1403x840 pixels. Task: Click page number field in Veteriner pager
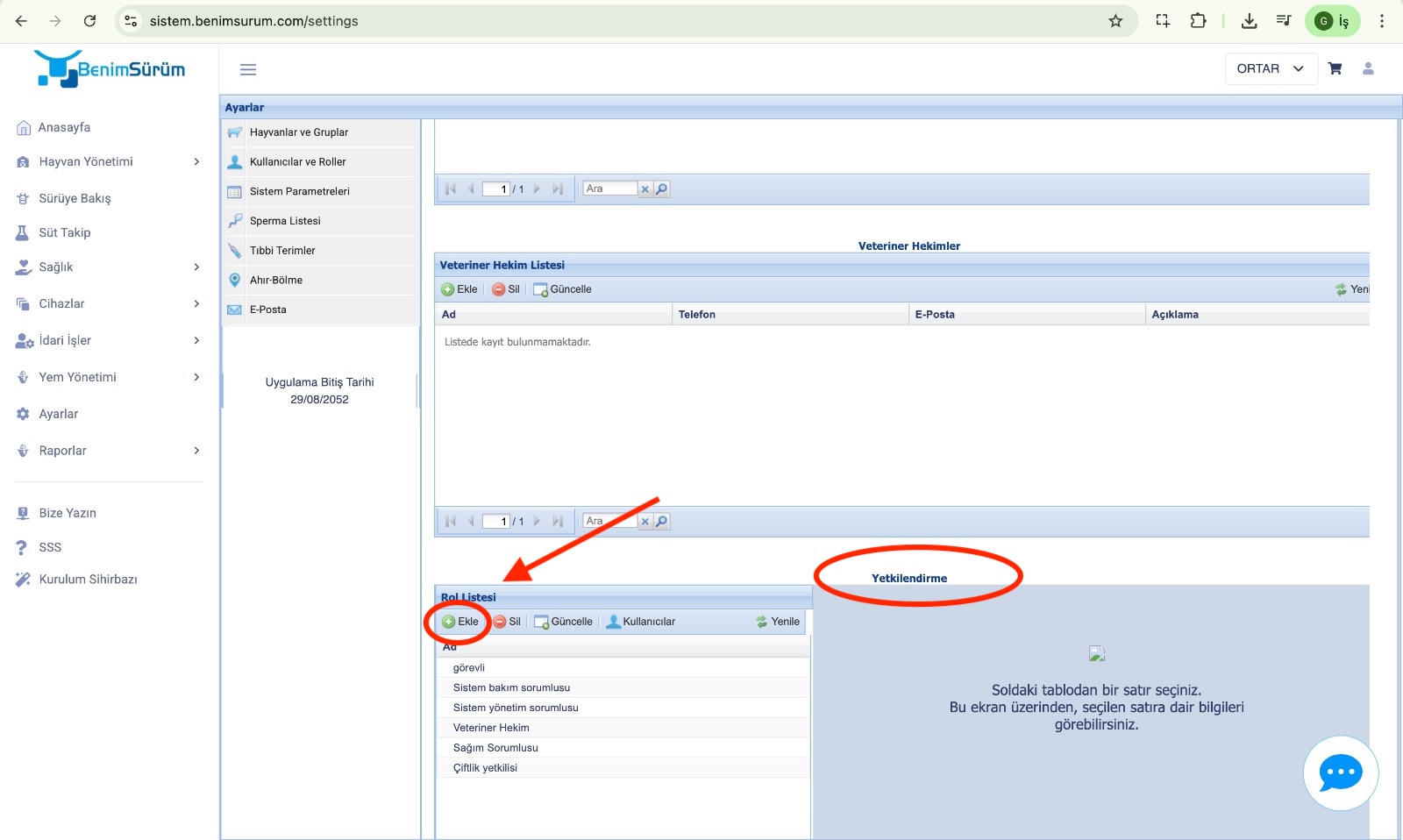496,521
